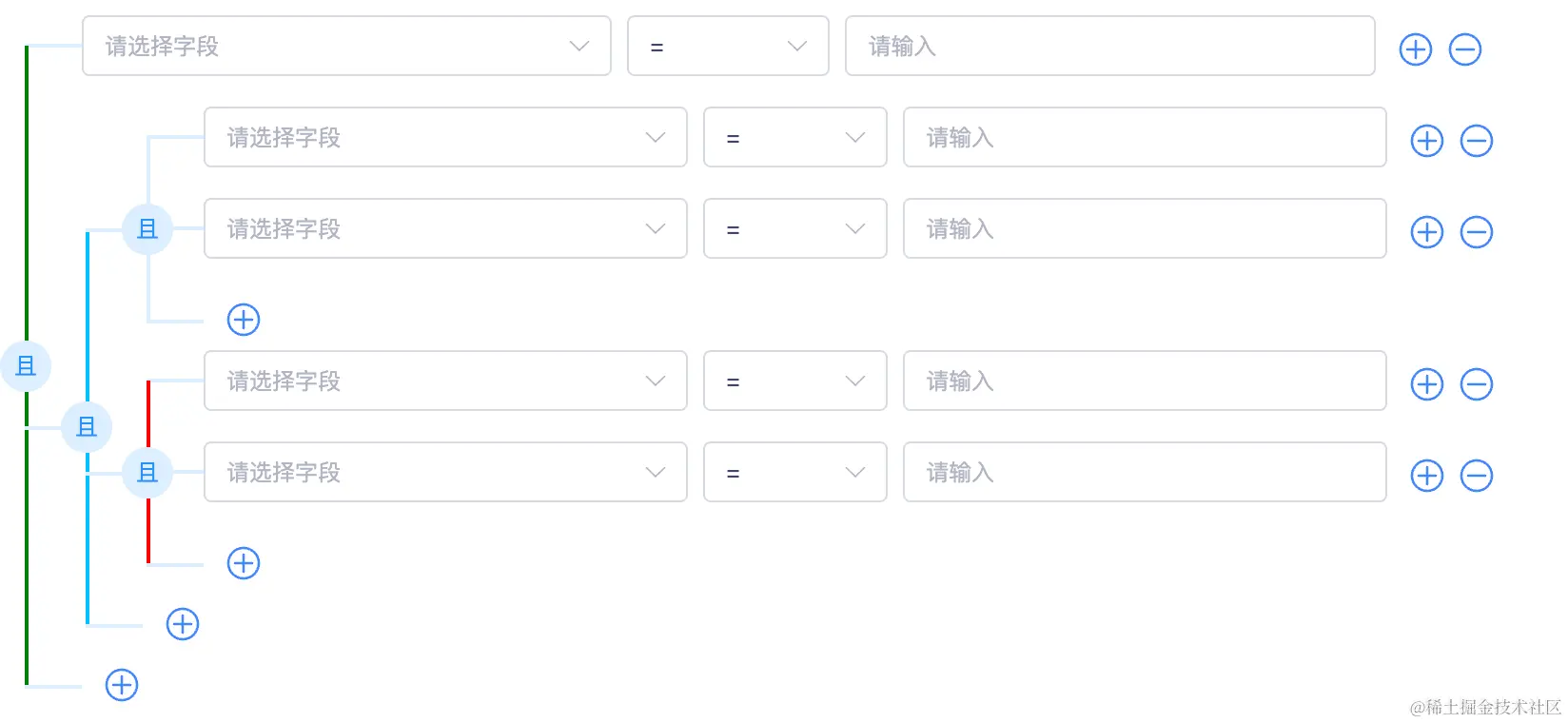
Task: Add a condition under the red-line group
Action: [x=244, y=563]
